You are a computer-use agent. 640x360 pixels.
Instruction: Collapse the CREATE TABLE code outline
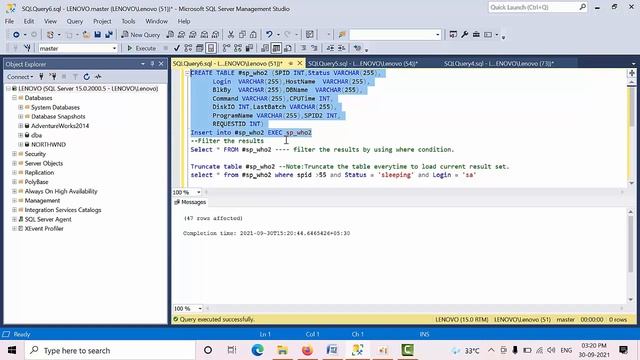187,73
